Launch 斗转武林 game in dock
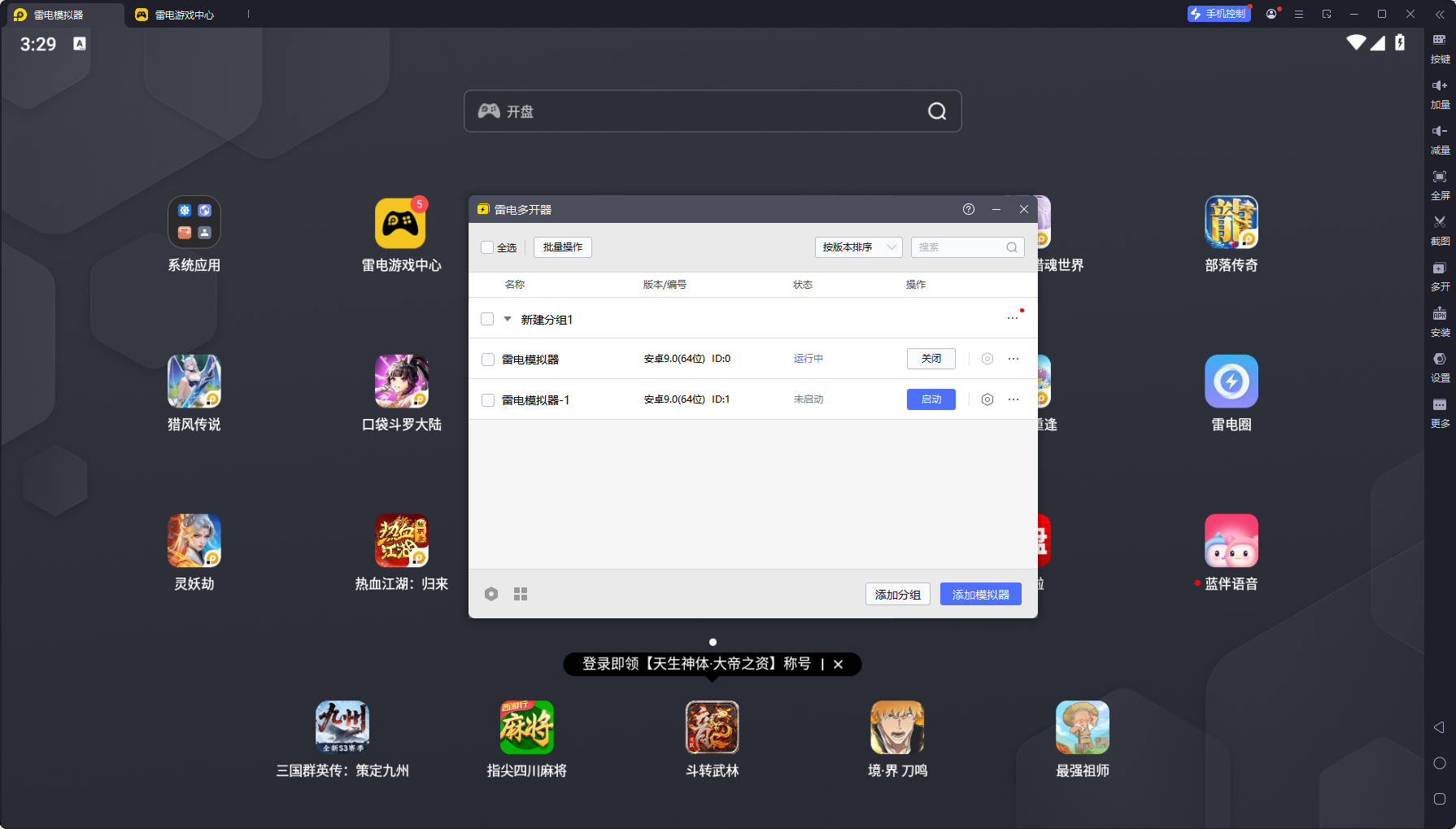Viewport: 1456px width, 829px height. tap(713, 727)
